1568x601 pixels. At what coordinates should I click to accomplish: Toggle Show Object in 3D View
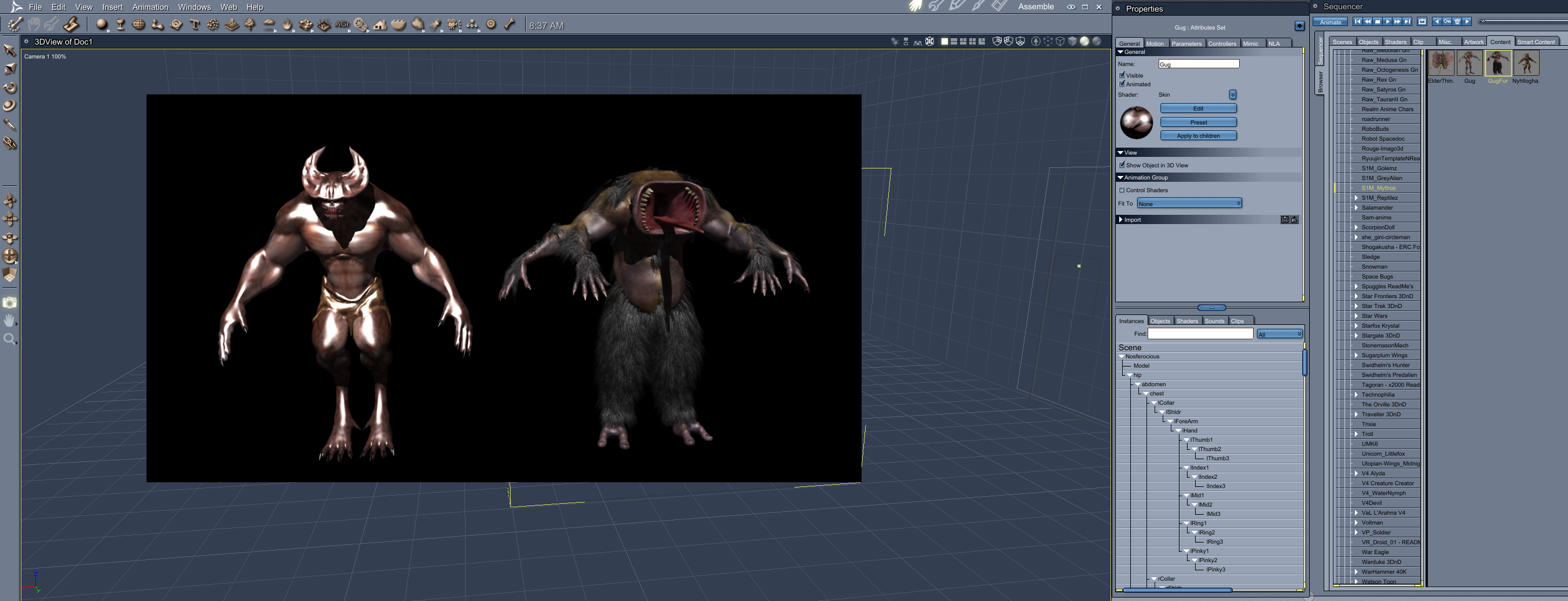tap(1122, 164)
